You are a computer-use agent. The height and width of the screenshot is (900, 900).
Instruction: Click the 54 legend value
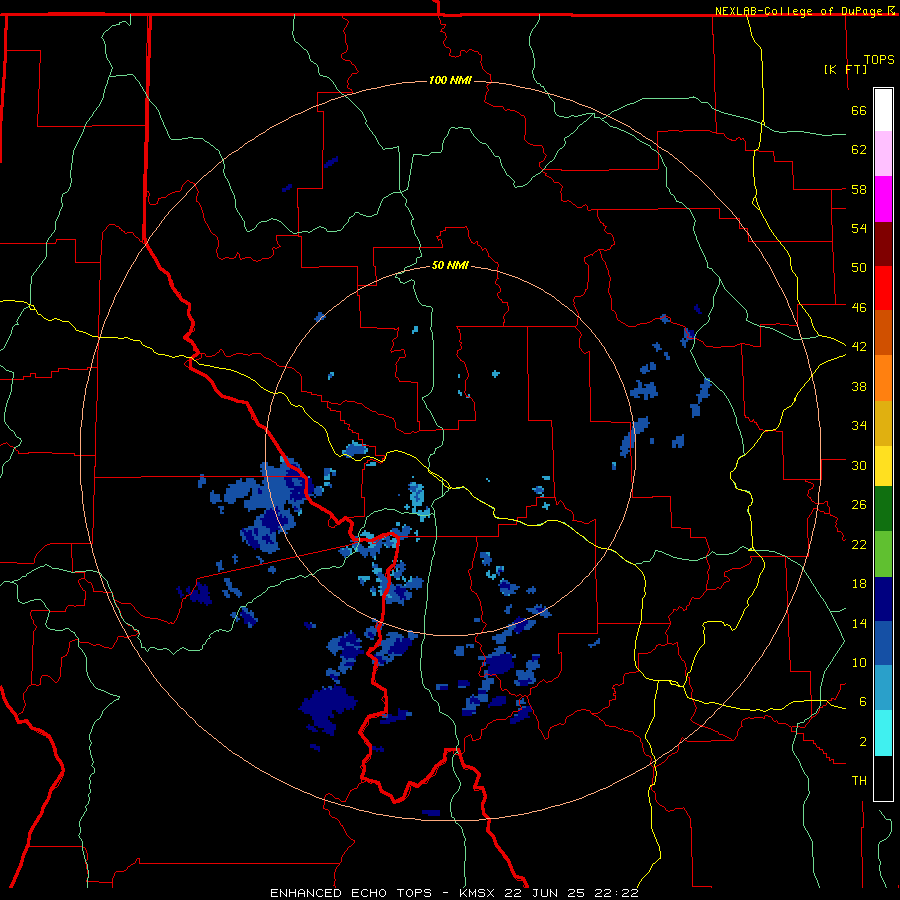859,228
